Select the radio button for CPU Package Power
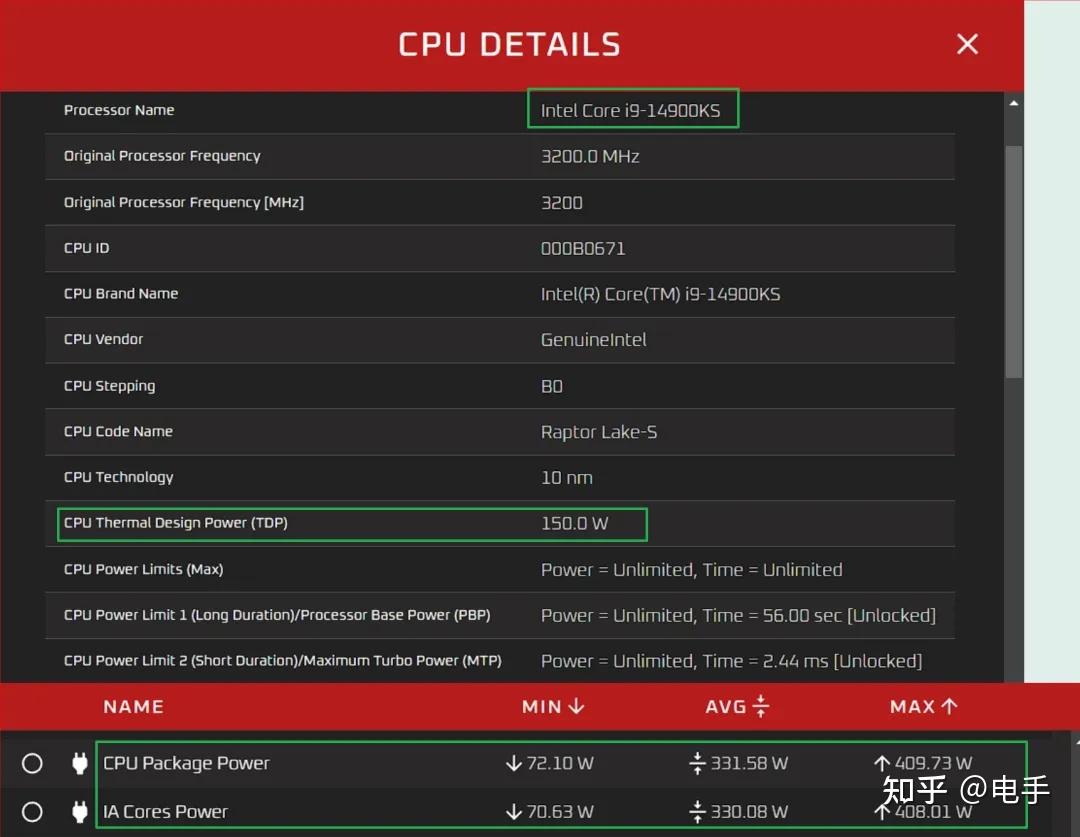1080x837 pixels. click(32, 763)
